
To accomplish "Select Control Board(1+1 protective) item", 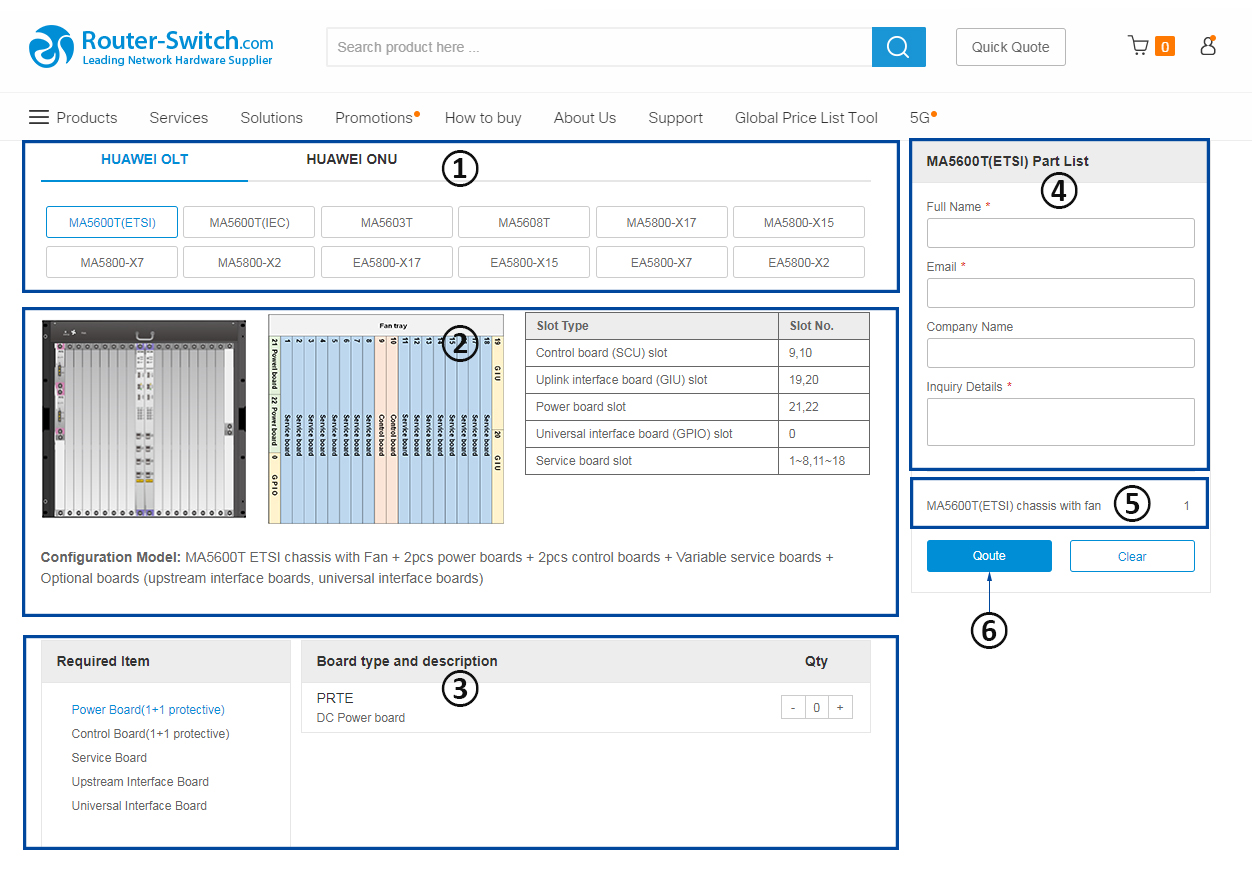I will (x=150, y=734).
